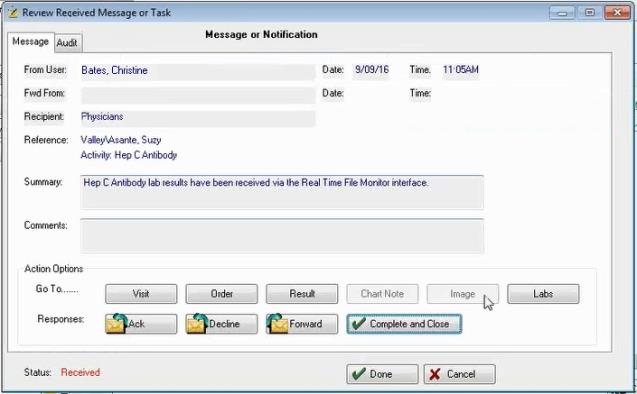Maximize the Review Received Message window
The width and height of the screenshot is (637, 394).
(589, 13)
